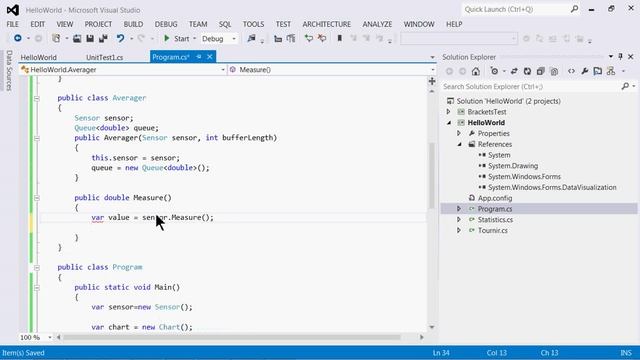Collapse the Program class code region
This screenshot has width=640, height=360.
pos(37,268)
